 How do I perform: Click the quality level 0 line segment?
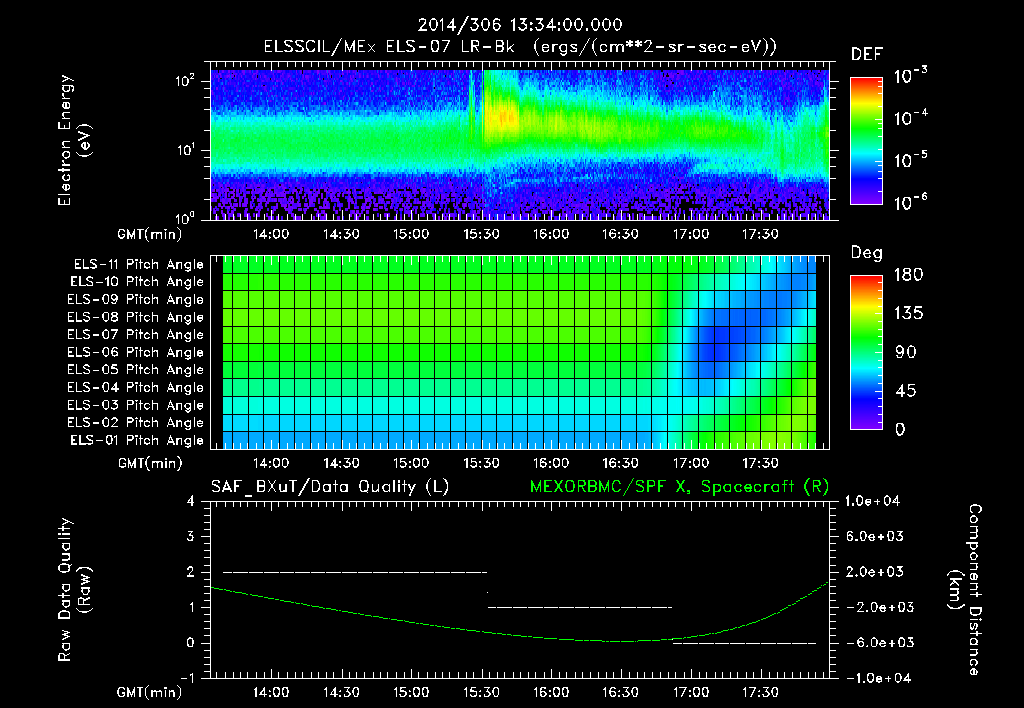pyautogui.click(x=744, y=643)
